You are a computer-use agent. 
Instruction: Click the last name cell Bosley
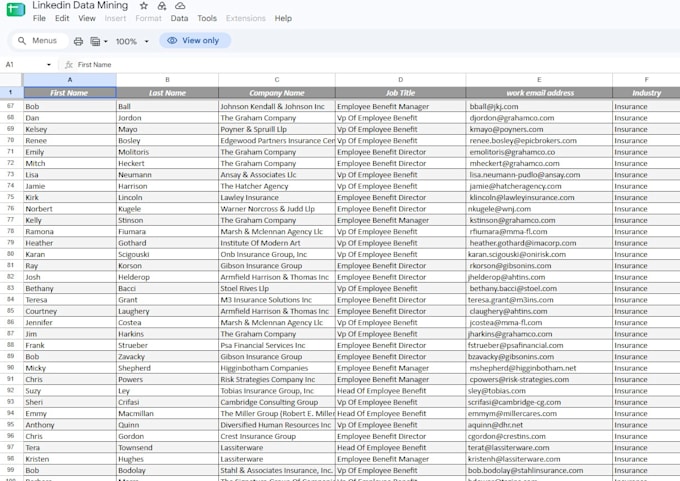(x=167, y=141)
